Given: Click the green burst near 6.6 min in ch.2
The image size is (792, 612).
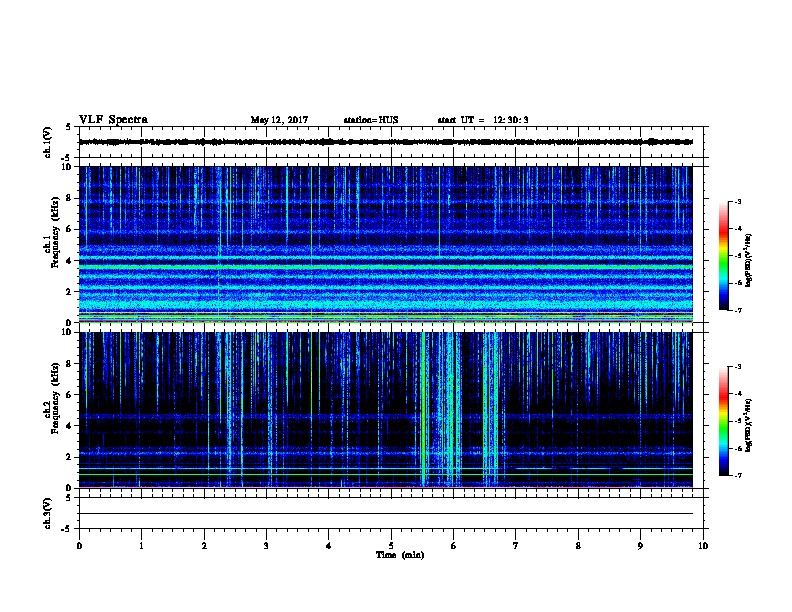Looking at the screenshot, I should (490, 409).
